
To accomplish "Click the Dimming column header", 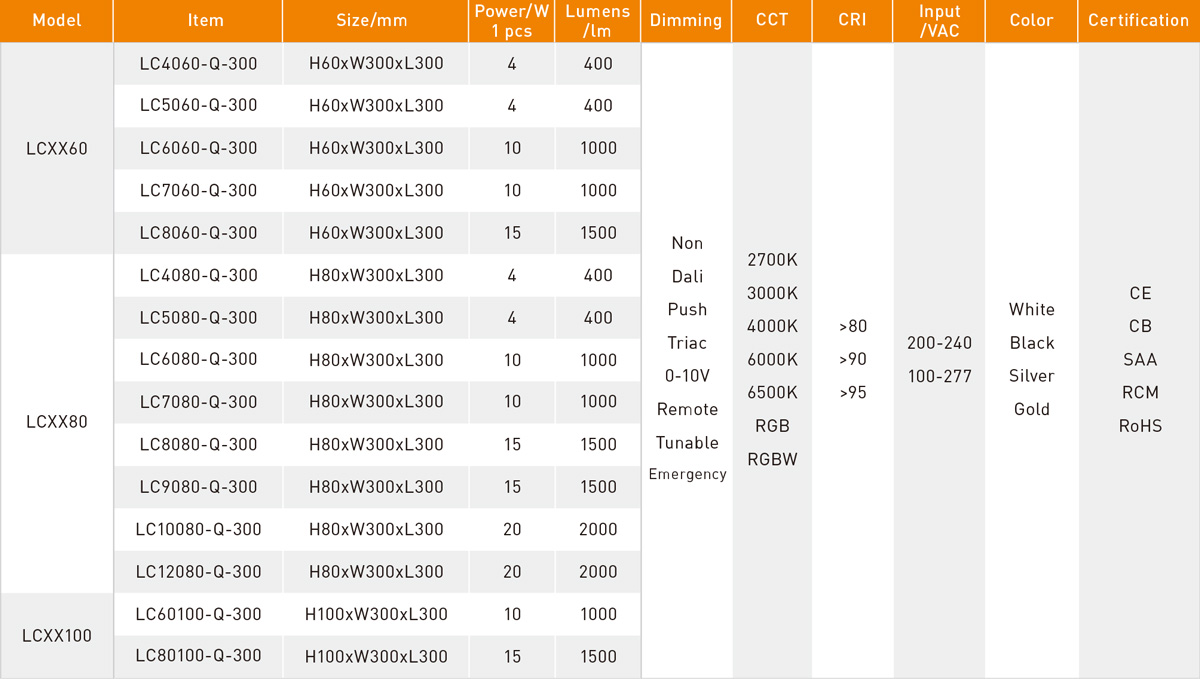I will (x=686, y=20).
